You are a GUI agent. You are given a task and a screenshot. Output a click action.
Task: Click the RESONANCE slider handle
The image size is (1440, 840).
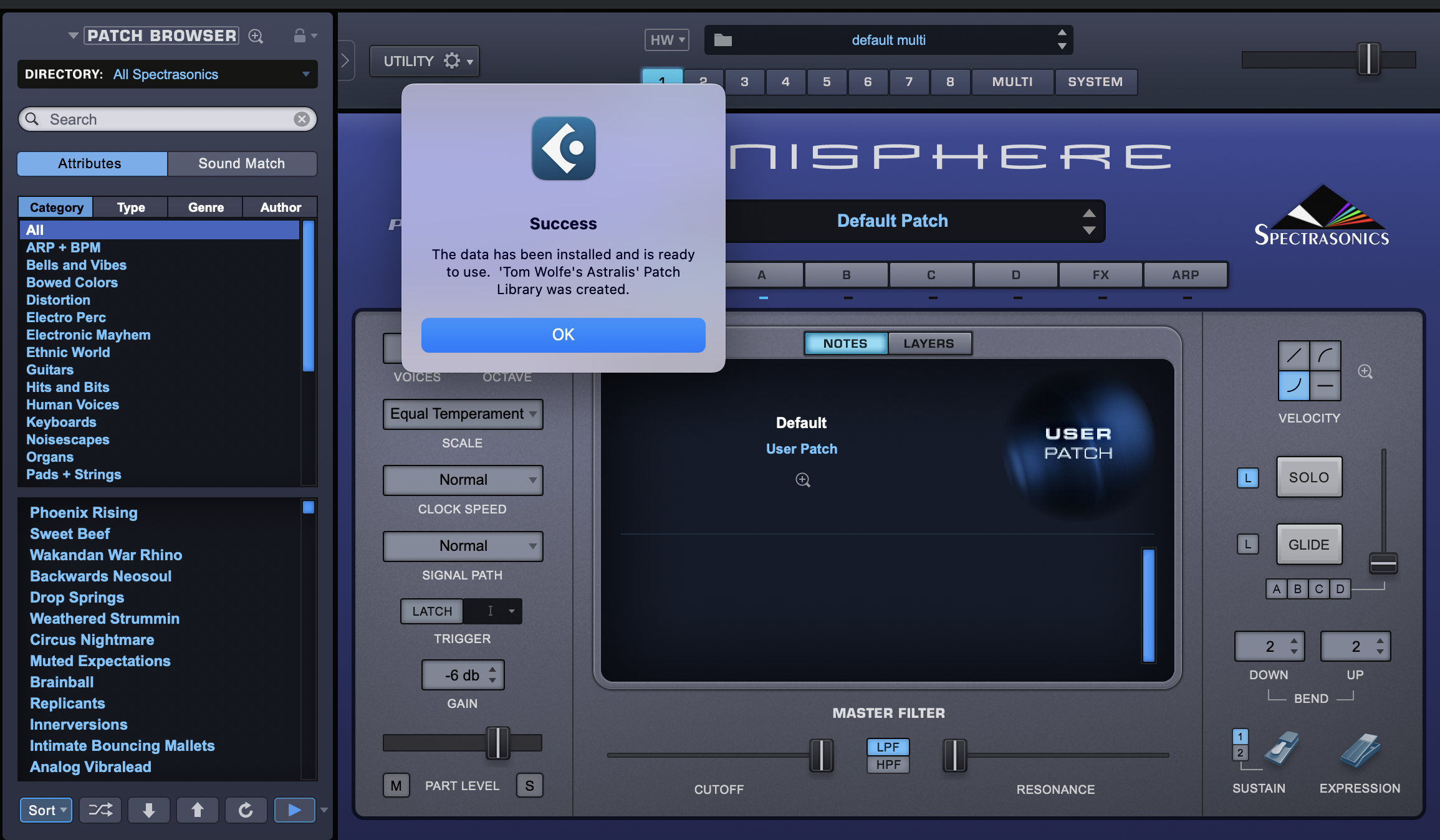click(x=955, y=755)
